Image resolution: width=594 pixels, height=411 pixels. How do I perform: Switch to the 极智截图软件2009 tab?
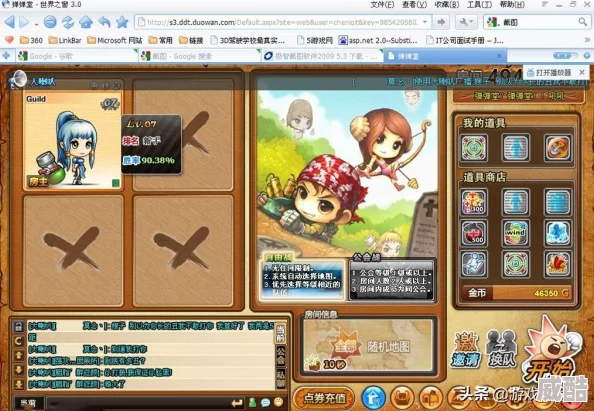322,56
